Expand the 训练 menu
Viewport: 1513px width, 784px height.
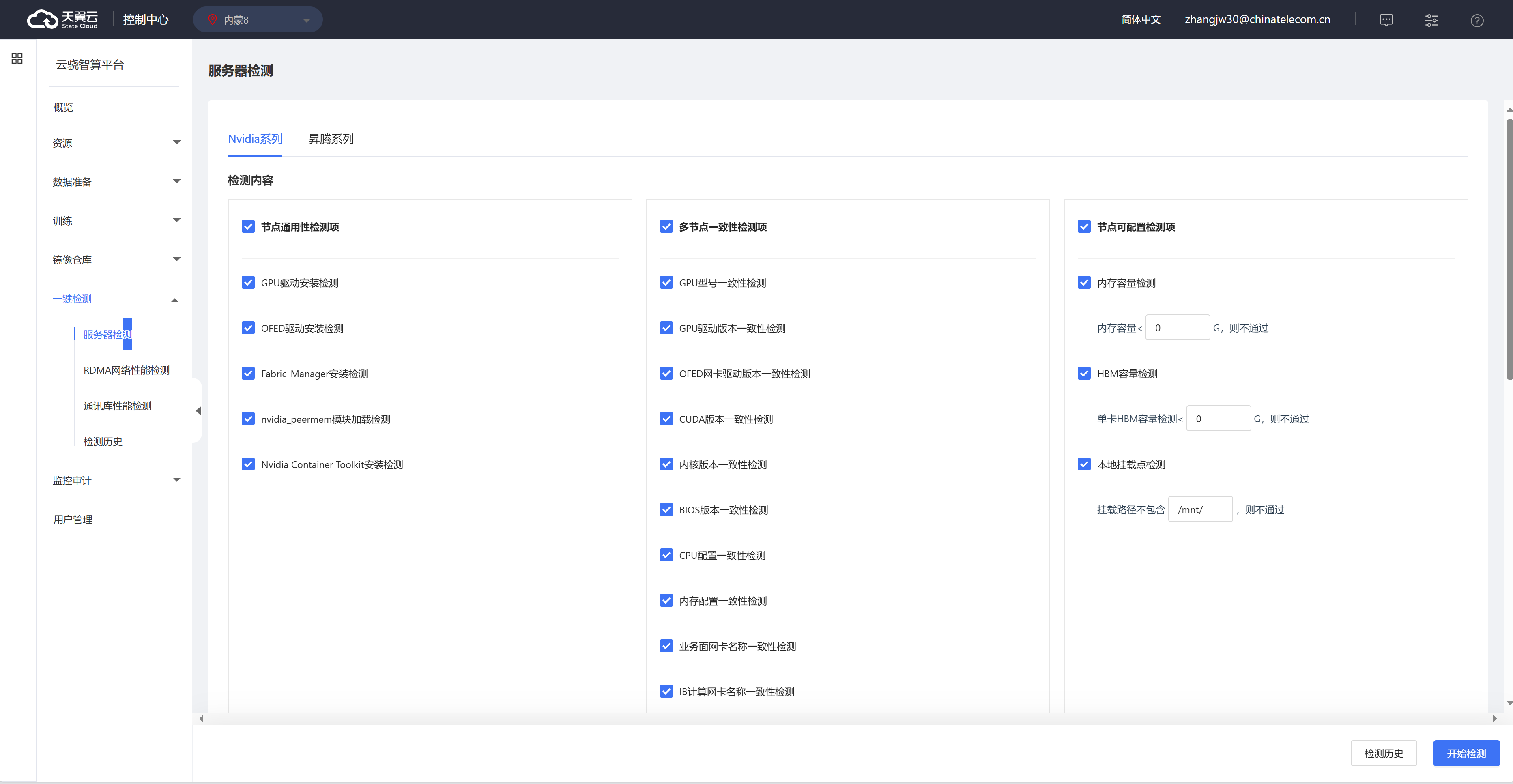[116, 221]
